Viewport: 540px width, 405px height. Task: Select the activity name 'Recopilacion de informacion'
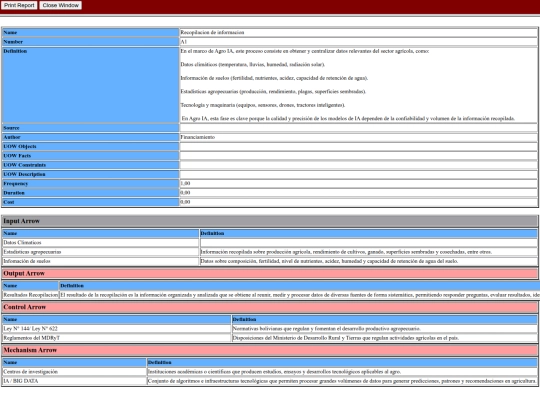coord(212,32)
